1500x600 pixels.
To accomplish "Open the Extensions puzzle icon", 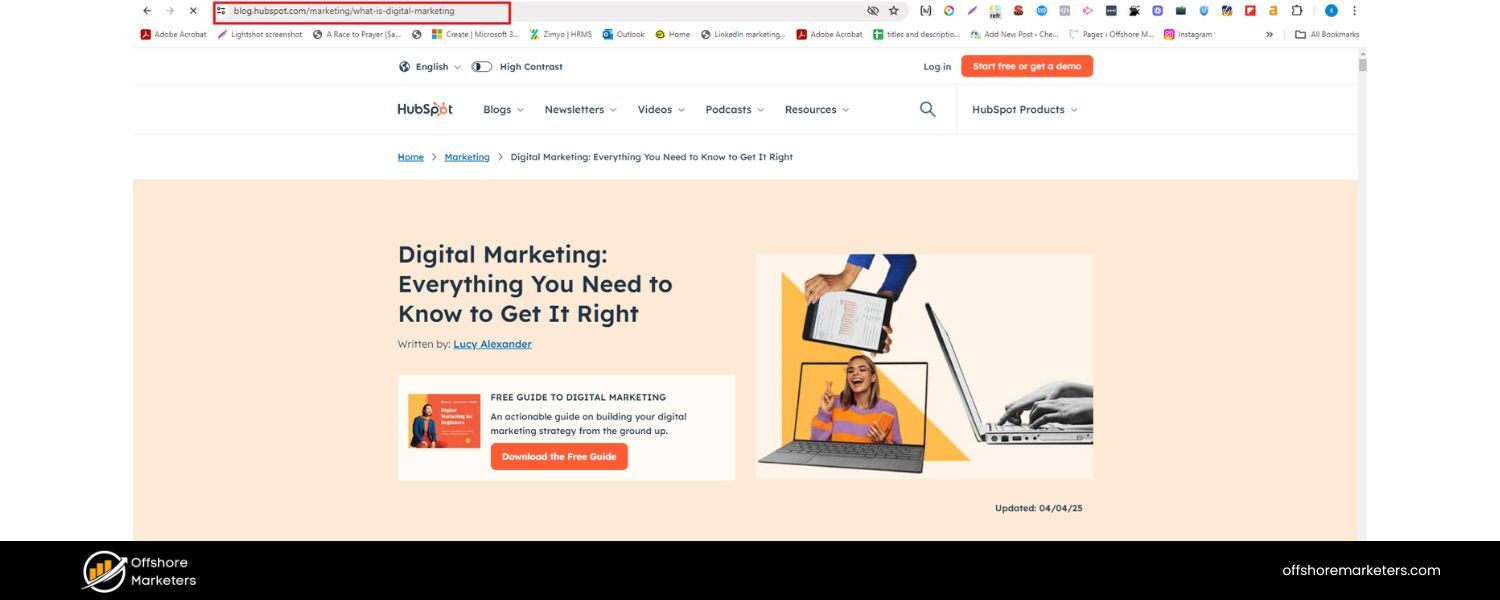I will (1297, 11).
